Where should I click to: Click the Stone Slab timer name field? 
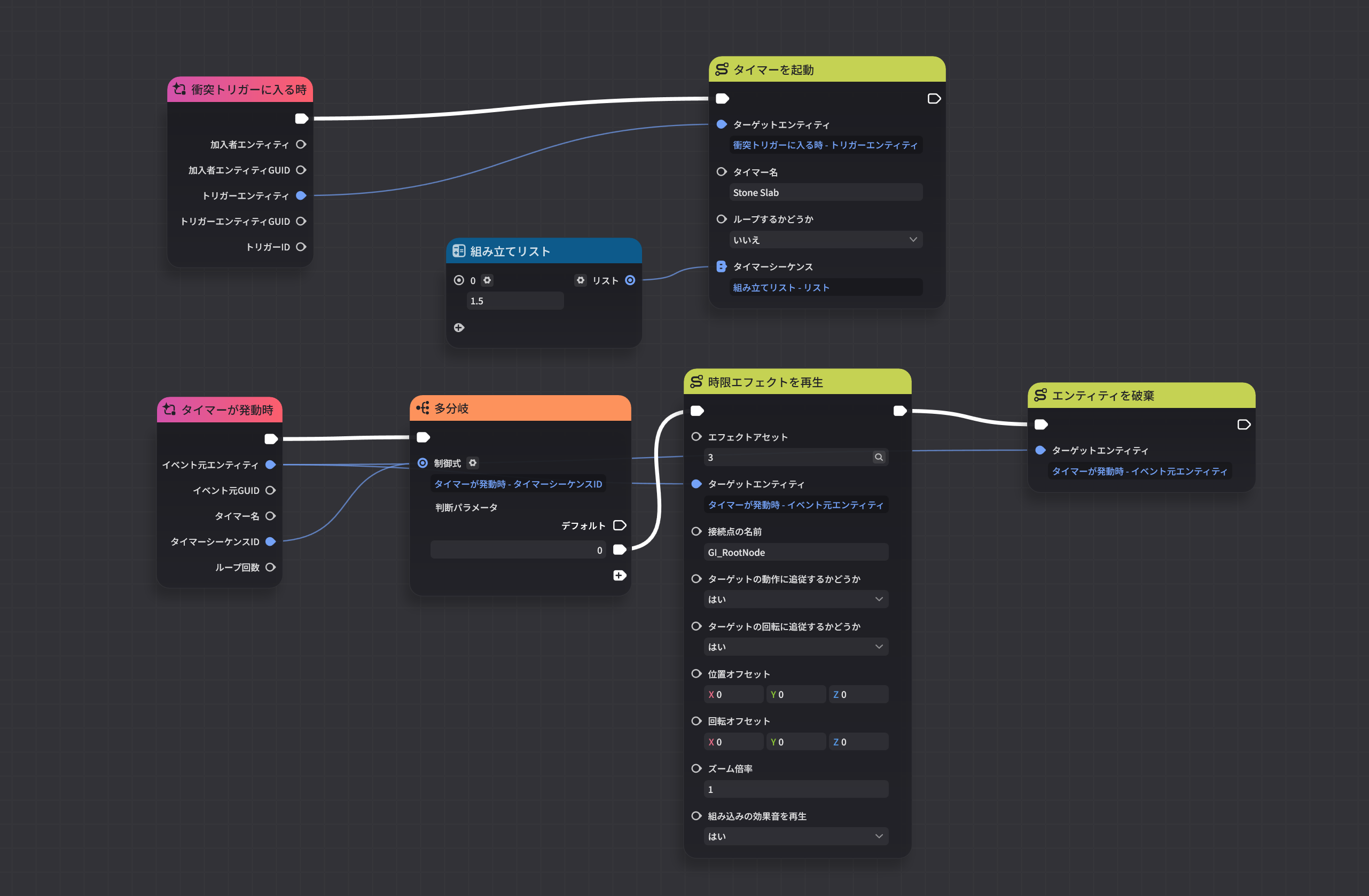825,193
